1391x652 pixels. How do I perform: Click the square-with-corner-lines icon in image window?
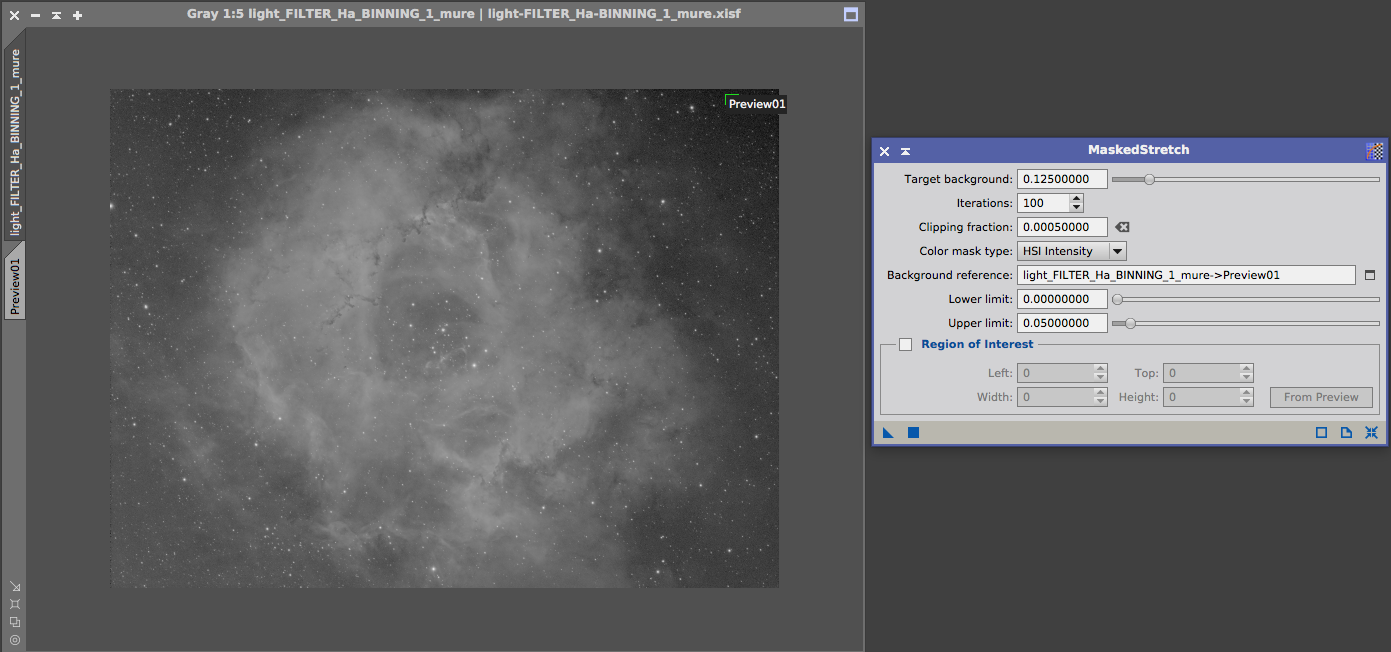15,604
